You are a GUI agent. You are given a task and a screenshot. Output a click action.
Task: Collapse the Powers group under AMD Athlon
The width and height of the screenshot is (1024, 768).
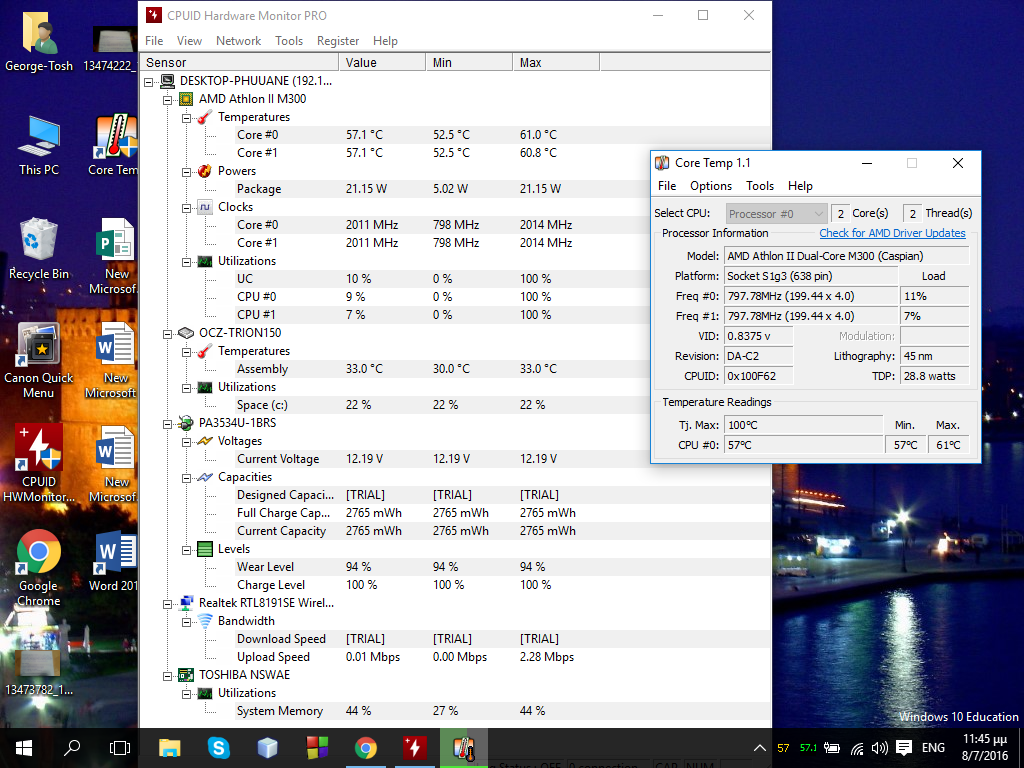click(x=186, y=172)
